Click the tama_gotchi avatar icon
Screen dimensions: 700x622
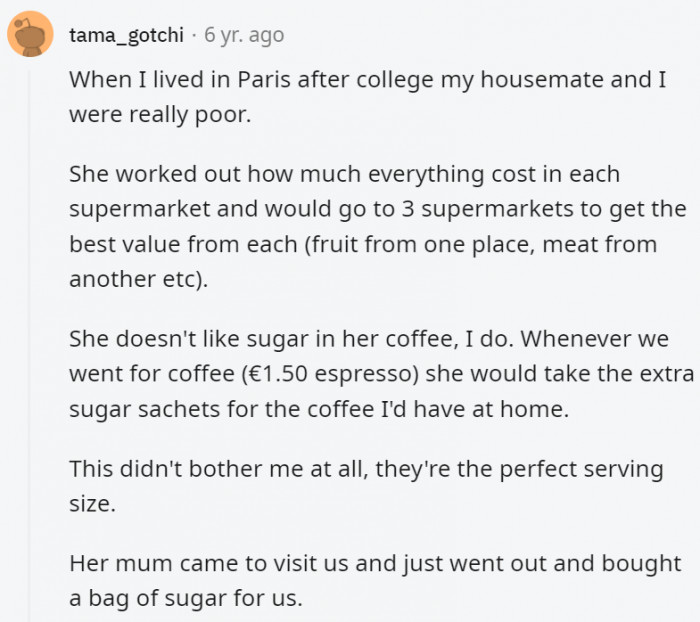coord(31,36)
